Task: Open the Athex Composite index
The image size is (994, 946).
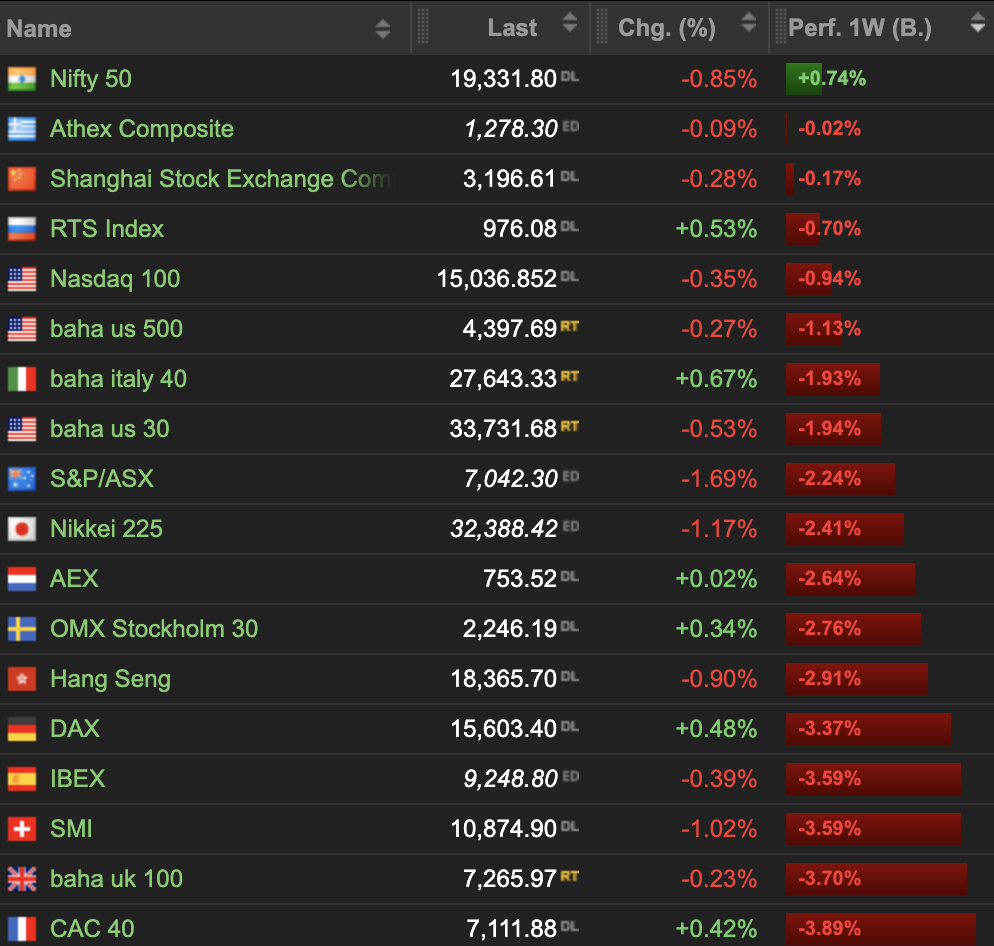Action: tap(142, 129)
